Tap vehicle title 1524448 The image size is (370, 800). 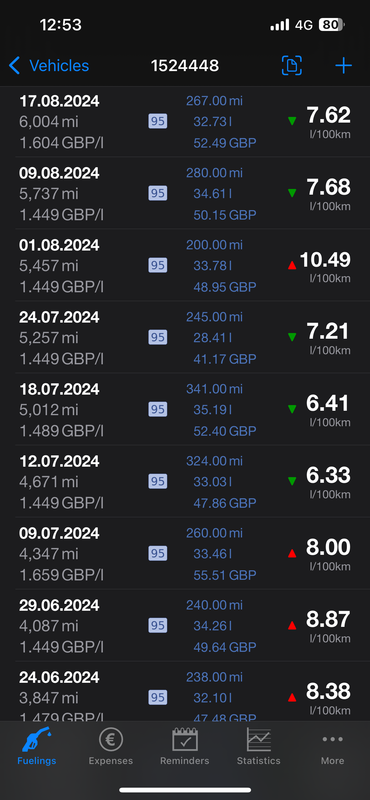185,66
